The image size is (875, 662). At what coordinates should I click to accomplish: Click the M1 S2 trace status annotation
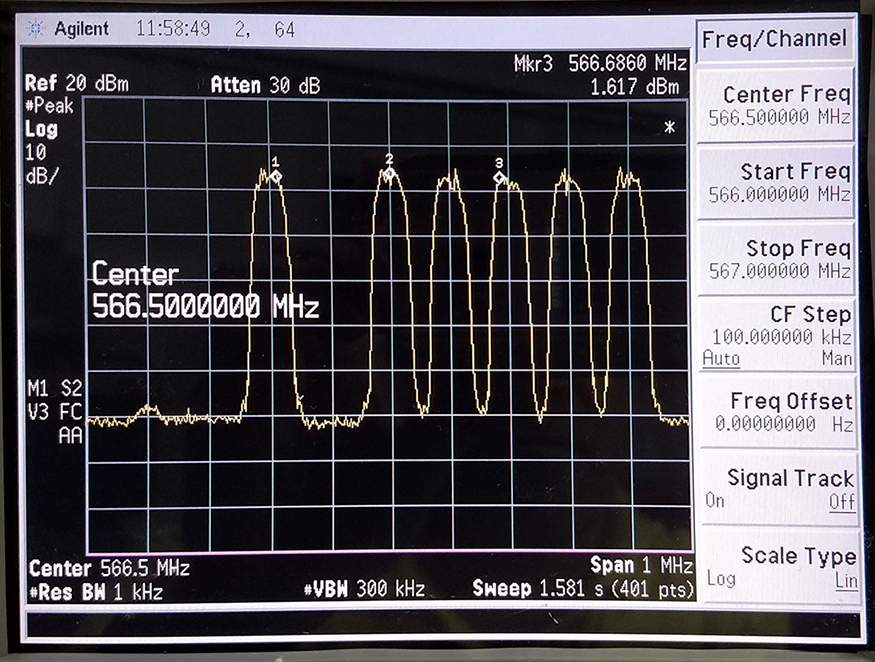[55, 387]
